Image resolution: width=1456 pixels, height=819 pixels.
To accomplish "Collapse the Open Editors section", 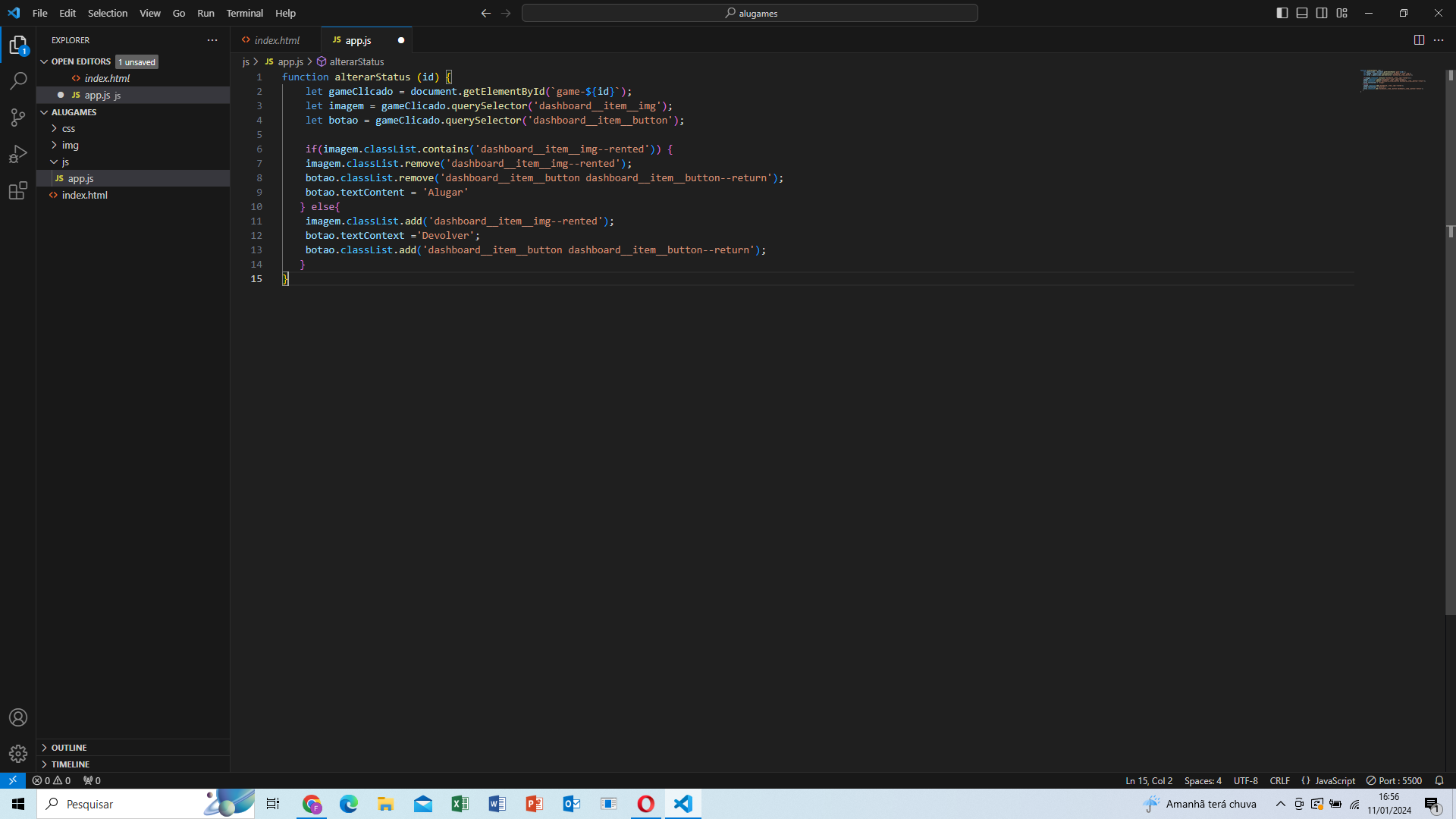I will (44, 61).
